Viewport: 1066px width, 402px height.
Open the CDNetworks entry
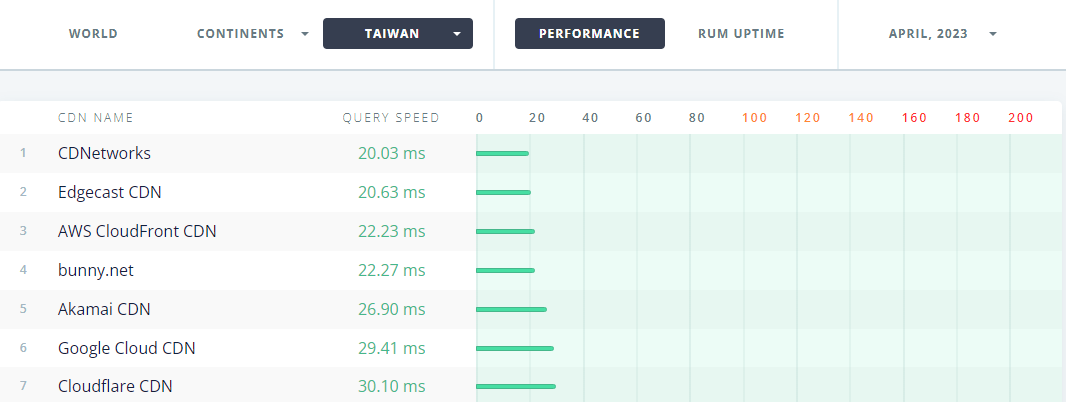[105, 153]
